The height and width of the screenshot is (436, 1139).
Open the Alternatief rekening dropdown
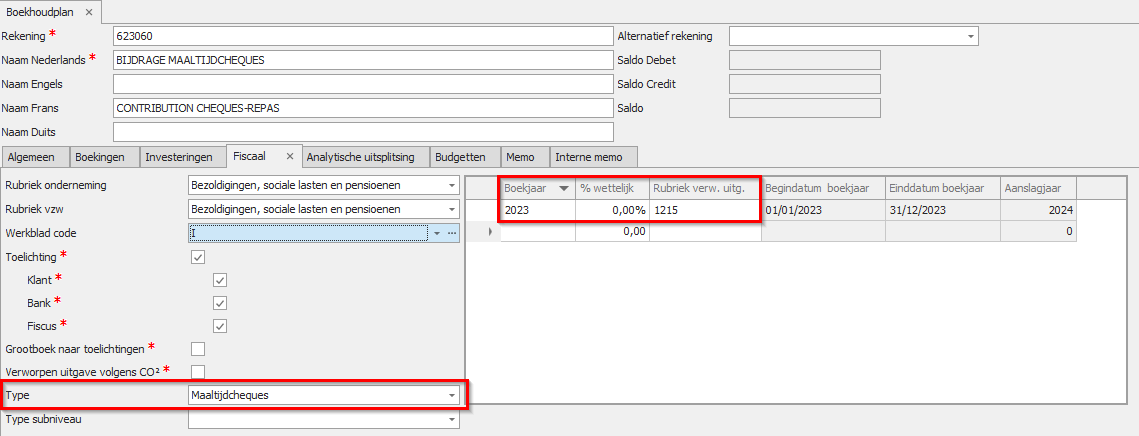pyautogui.click(x=970, y=36)
